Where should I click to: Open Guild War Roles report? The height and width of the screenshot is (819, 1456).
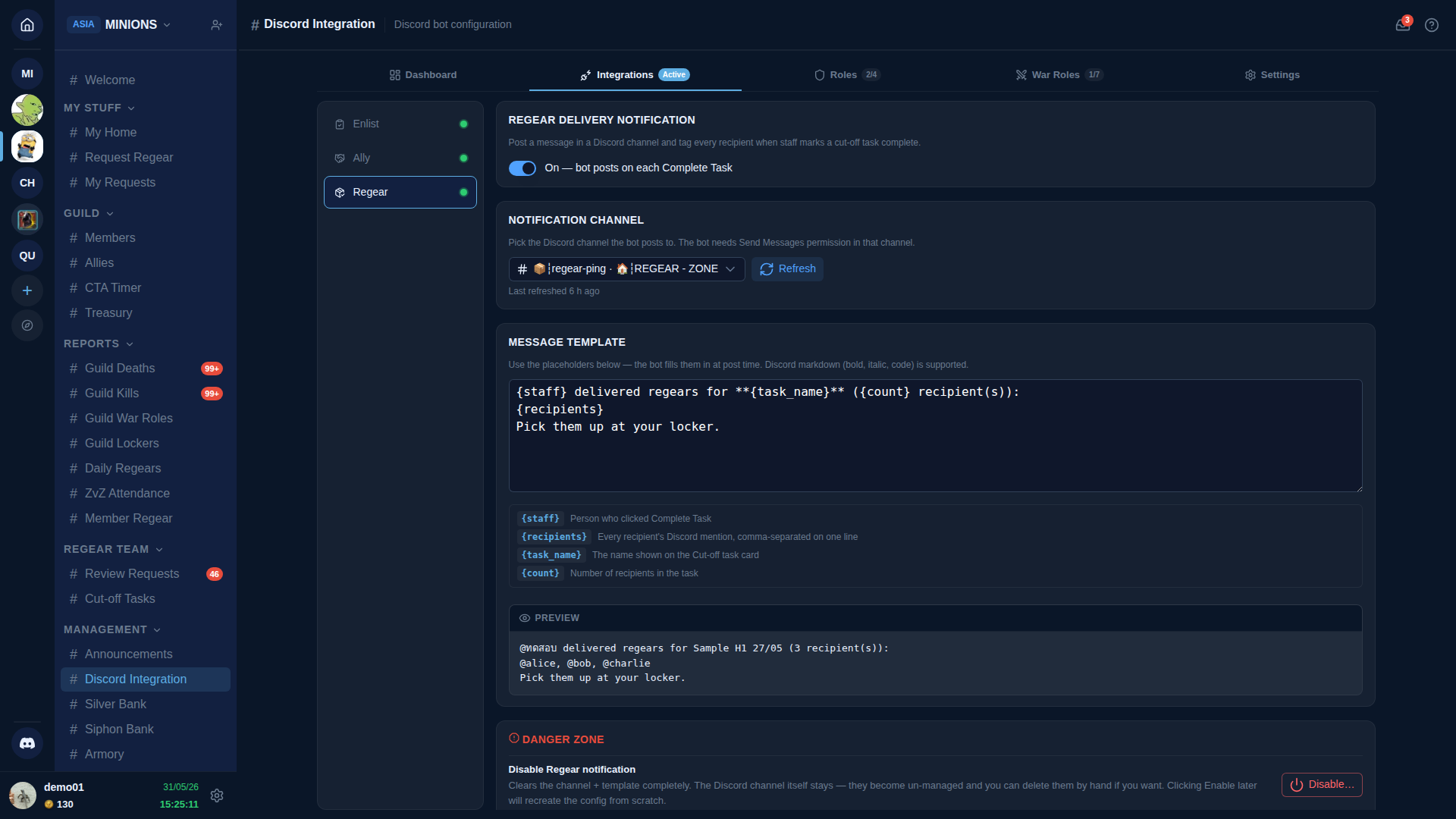146,419
